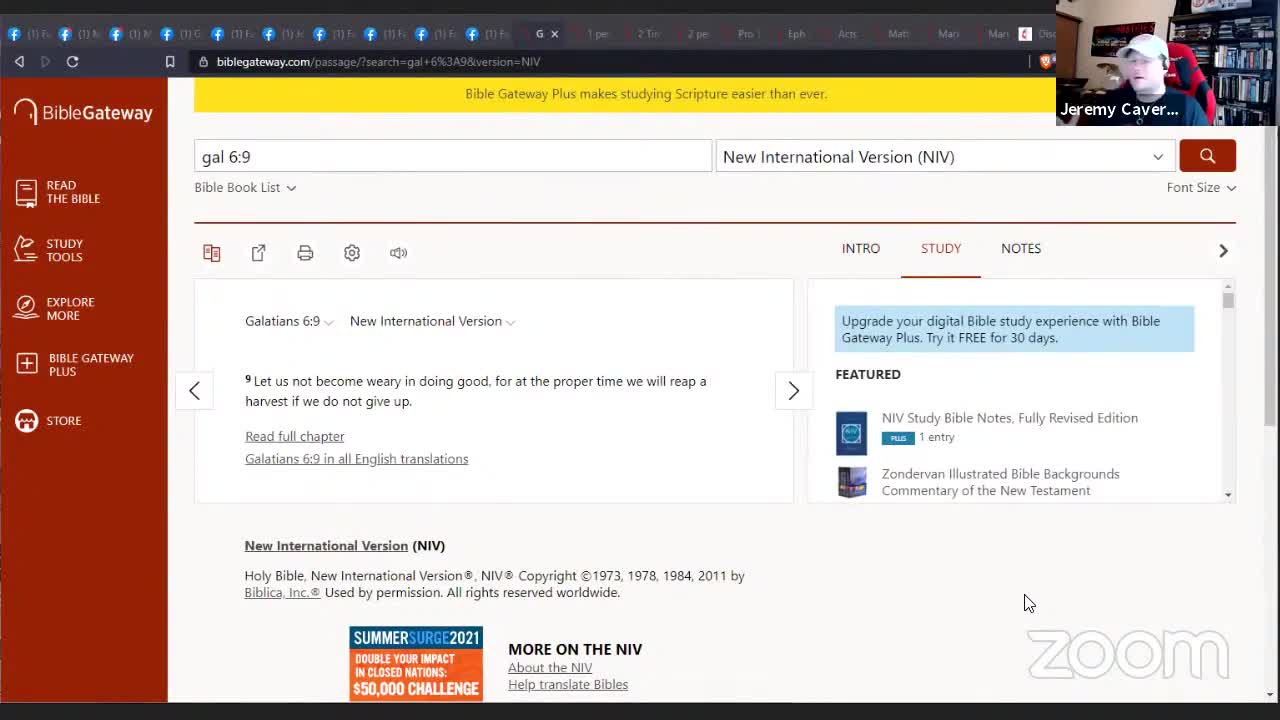Click the 'FEATURED' heading

coord(868,375)
